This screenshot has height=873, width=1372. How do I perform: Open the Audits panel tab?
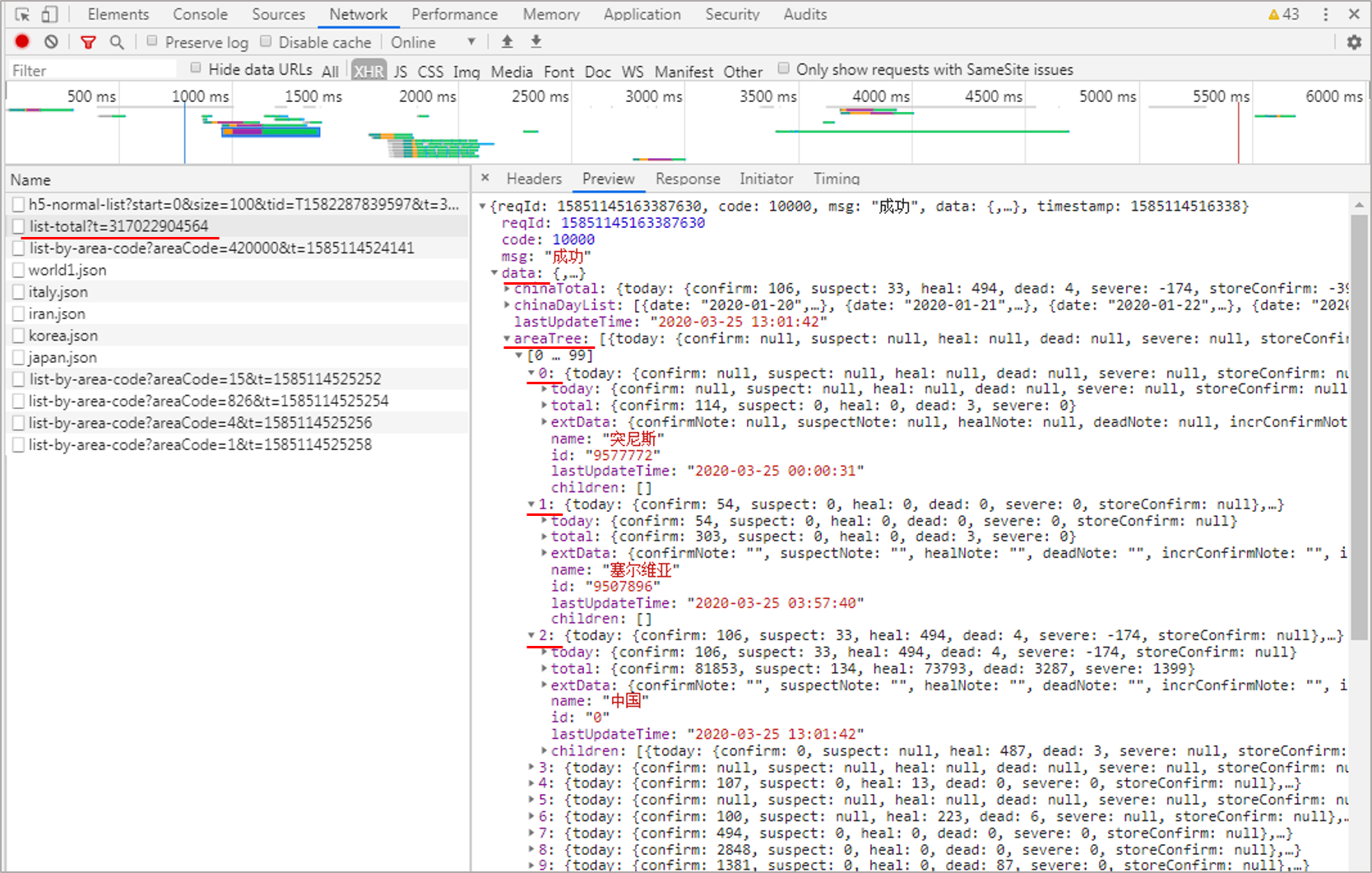coord(804,14)
